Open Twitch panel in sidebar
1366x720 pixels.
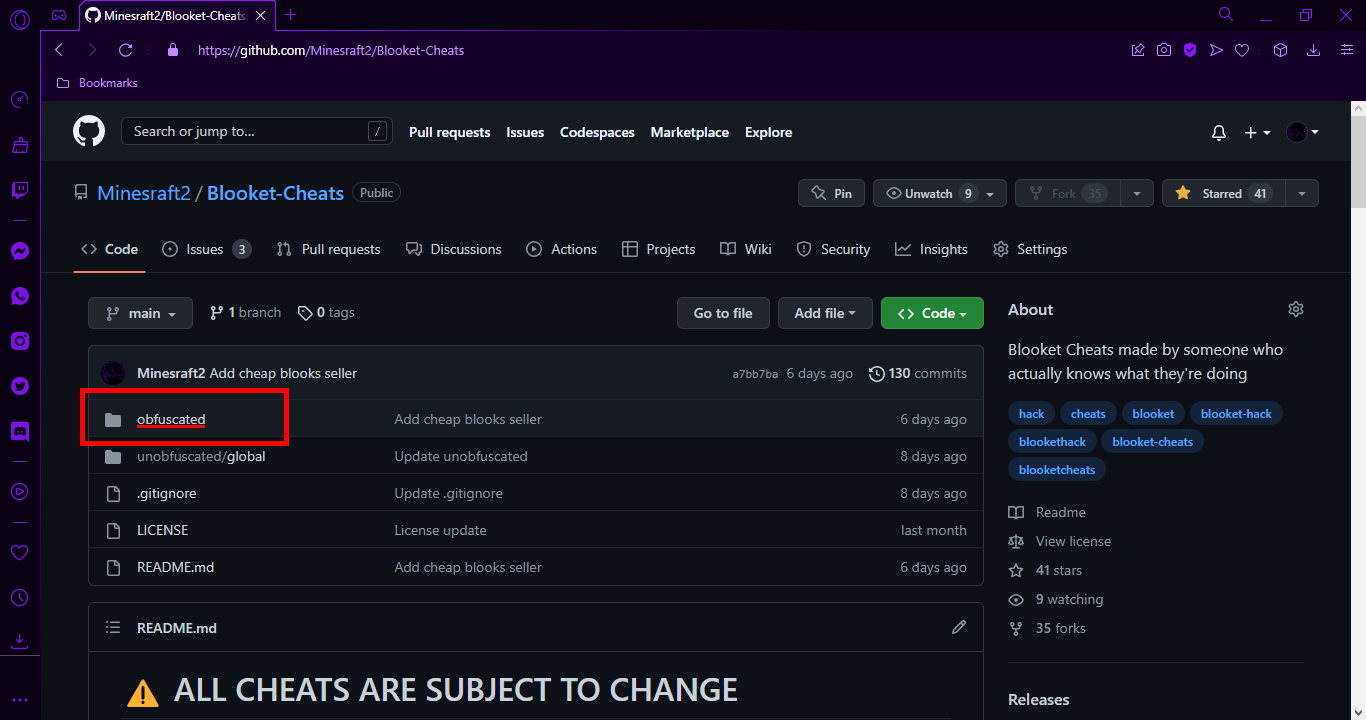coord(19,190)
